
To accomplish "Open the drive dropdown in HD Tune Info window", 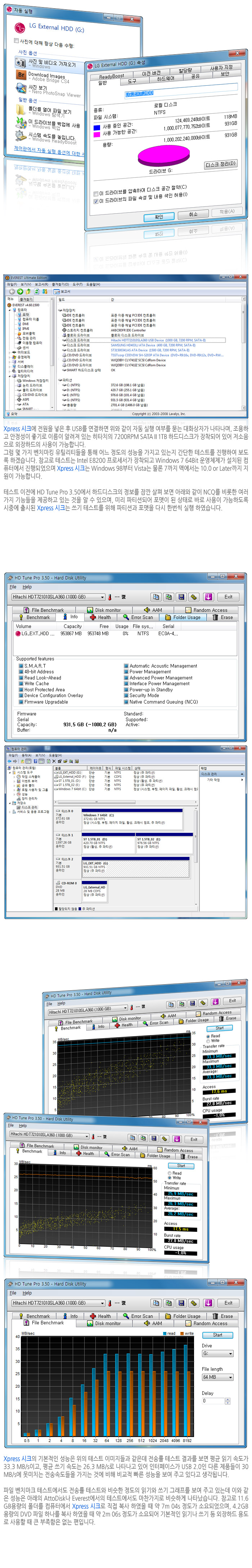I will coord(58,597).
